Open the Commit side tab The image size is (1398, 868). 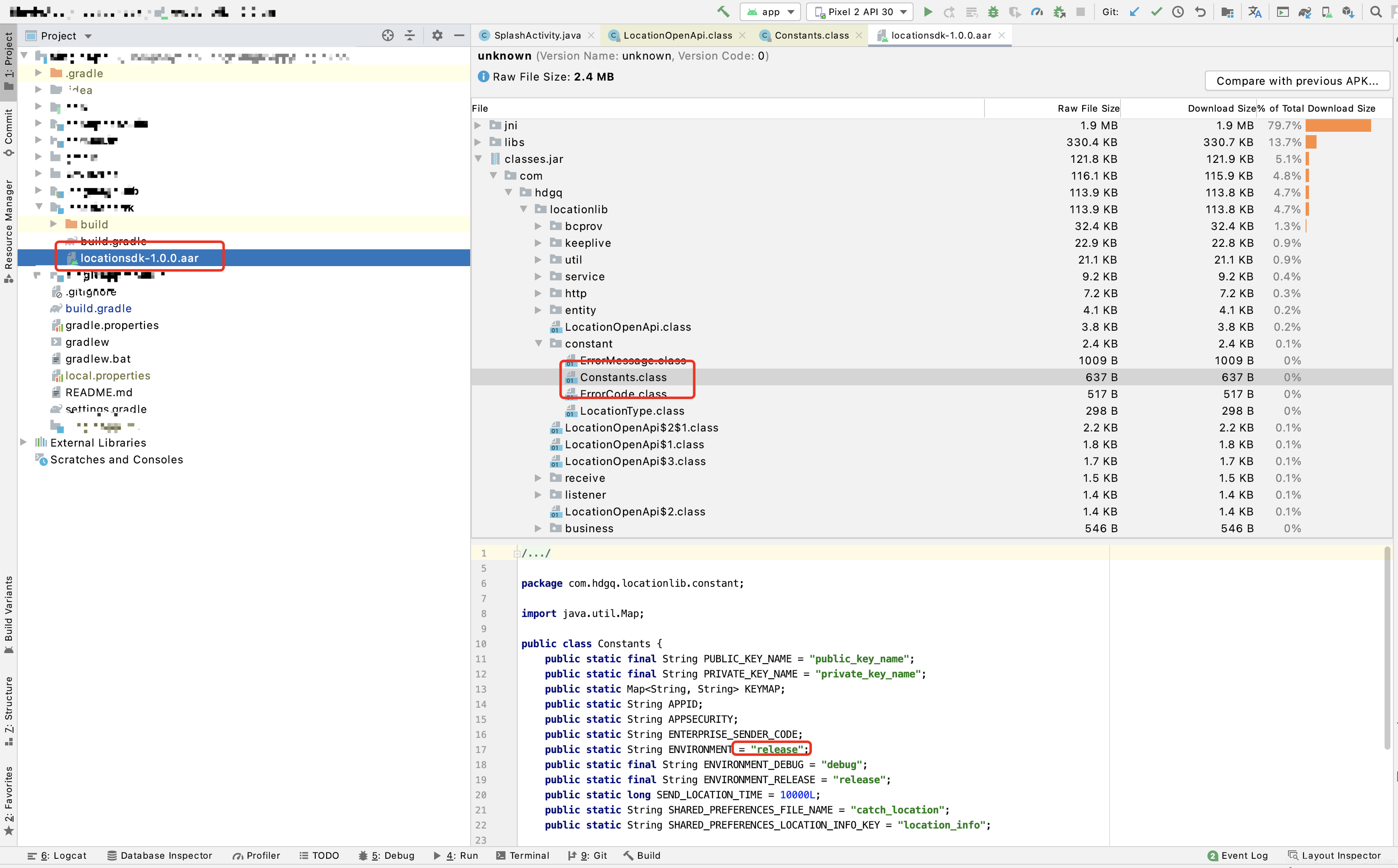pos(9,133)
